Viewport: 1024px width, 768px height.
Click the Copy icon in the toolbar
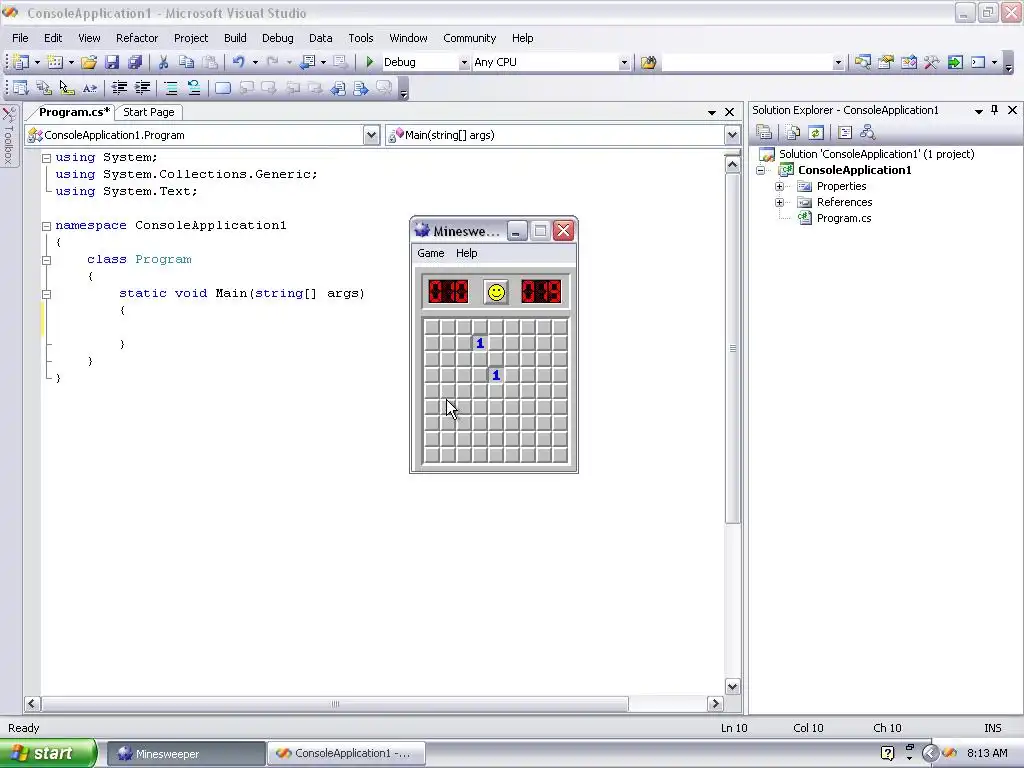click(x=186, y=62)
